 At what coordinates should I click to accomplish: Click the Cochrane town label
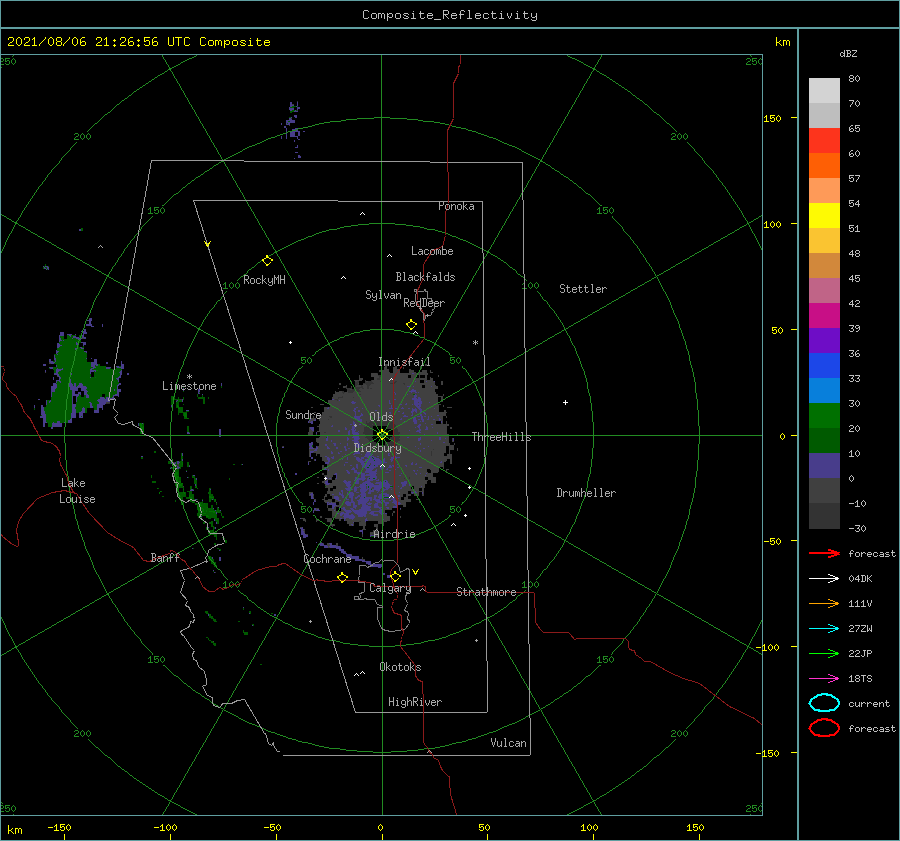click(x=327, y=559)
